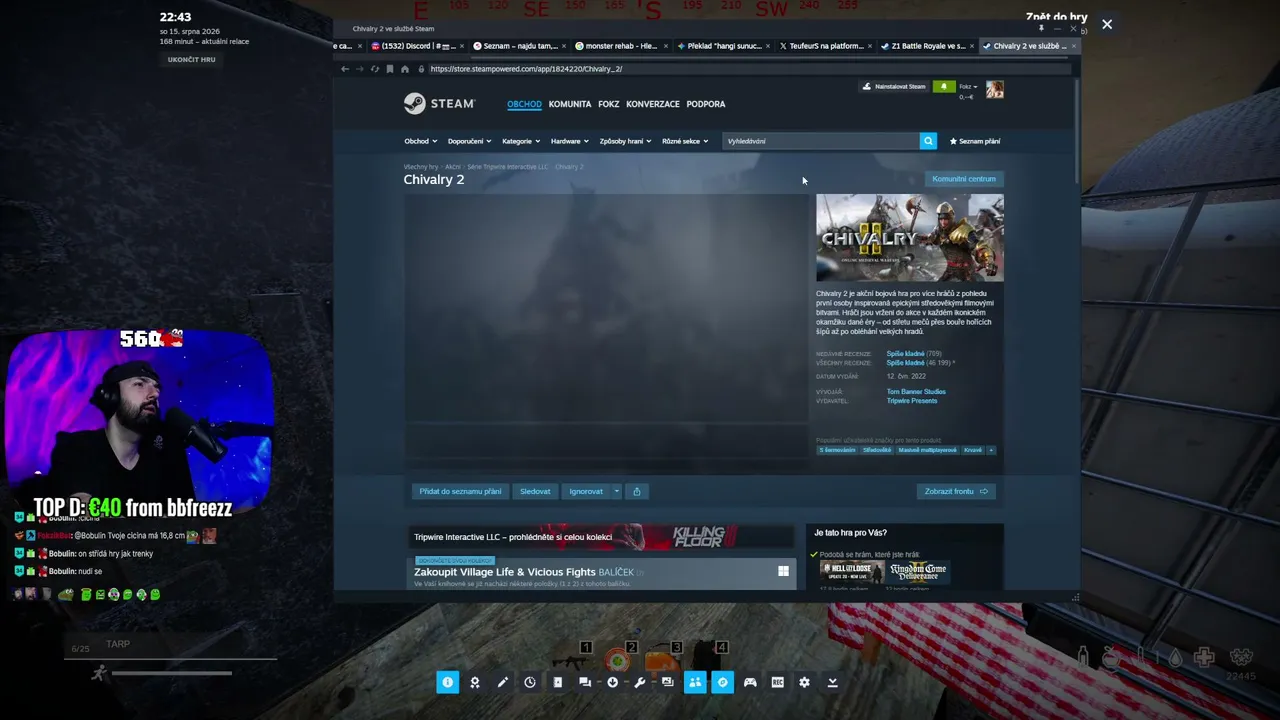
Task: Select the OBCHOD top navigation item
Action: 524,104
